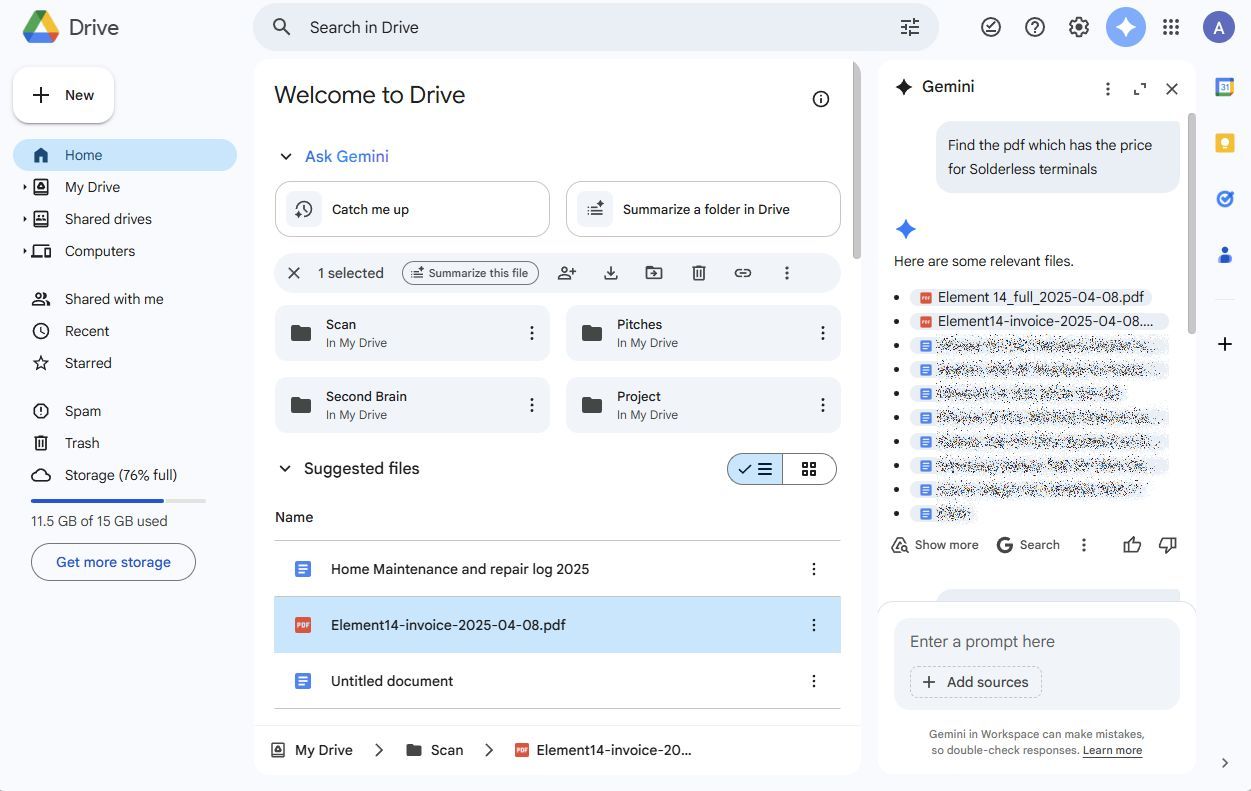Screen dimensions: 1251x791
Task: Click the Enter a prompt here field
Action: point(1036,642)
